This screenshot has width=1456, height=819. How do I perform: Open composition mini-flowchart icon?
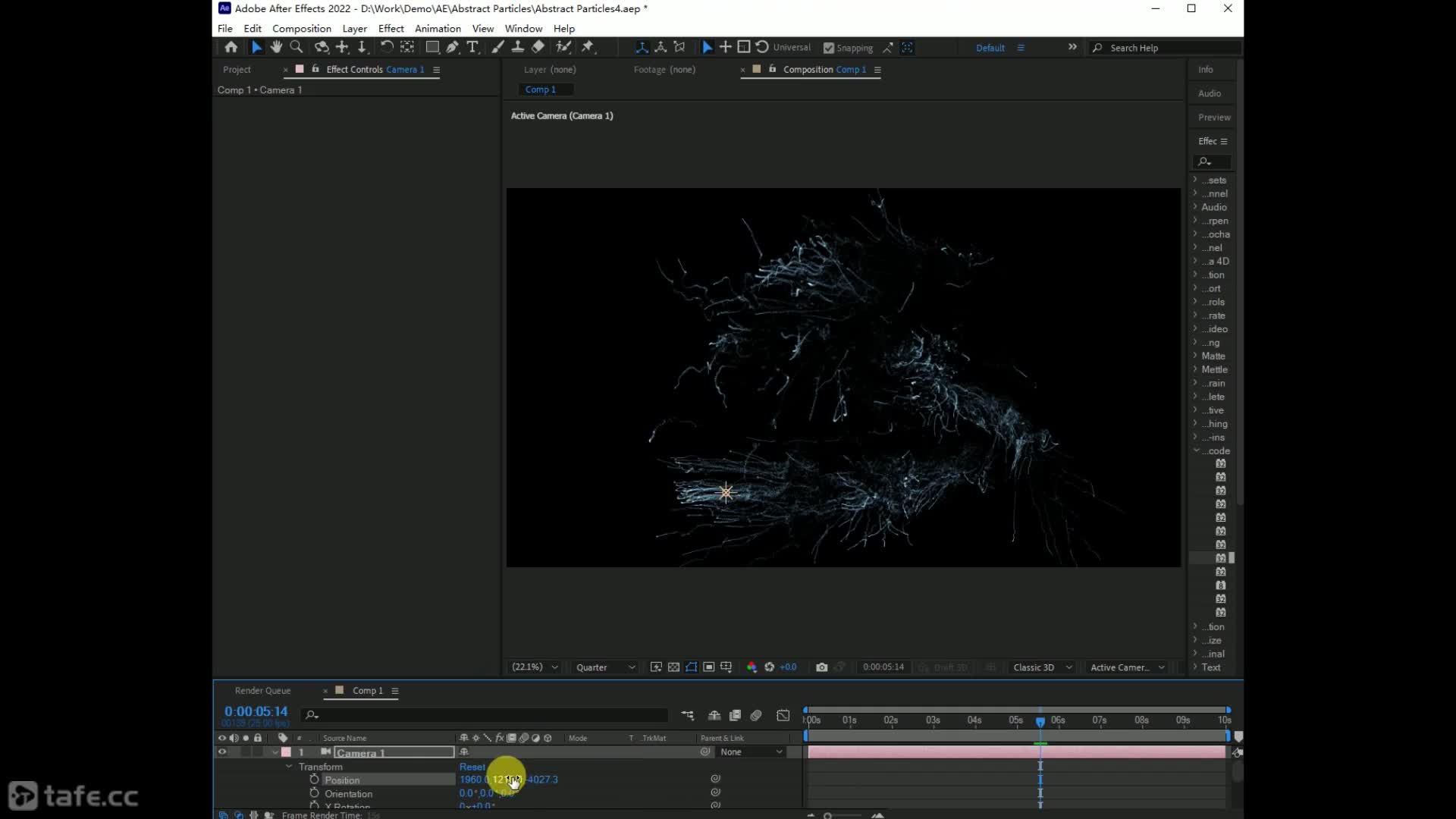(688, 715)
